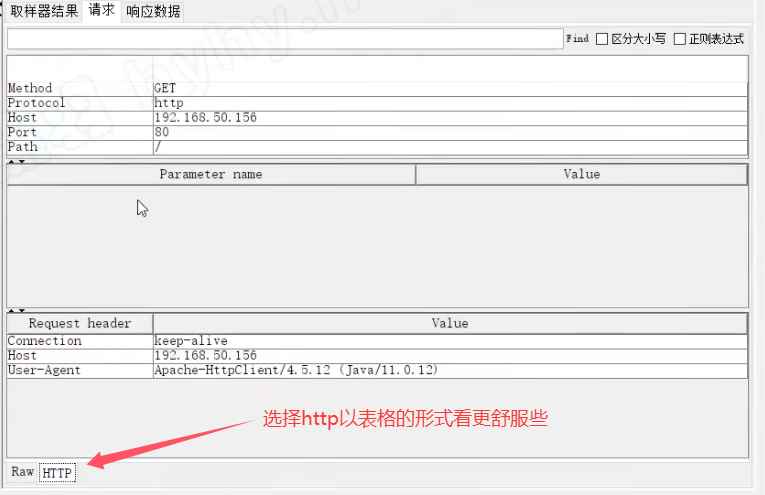
Task: Select 192.168.50.156 in the header table
Action: [x=450, y=356]
